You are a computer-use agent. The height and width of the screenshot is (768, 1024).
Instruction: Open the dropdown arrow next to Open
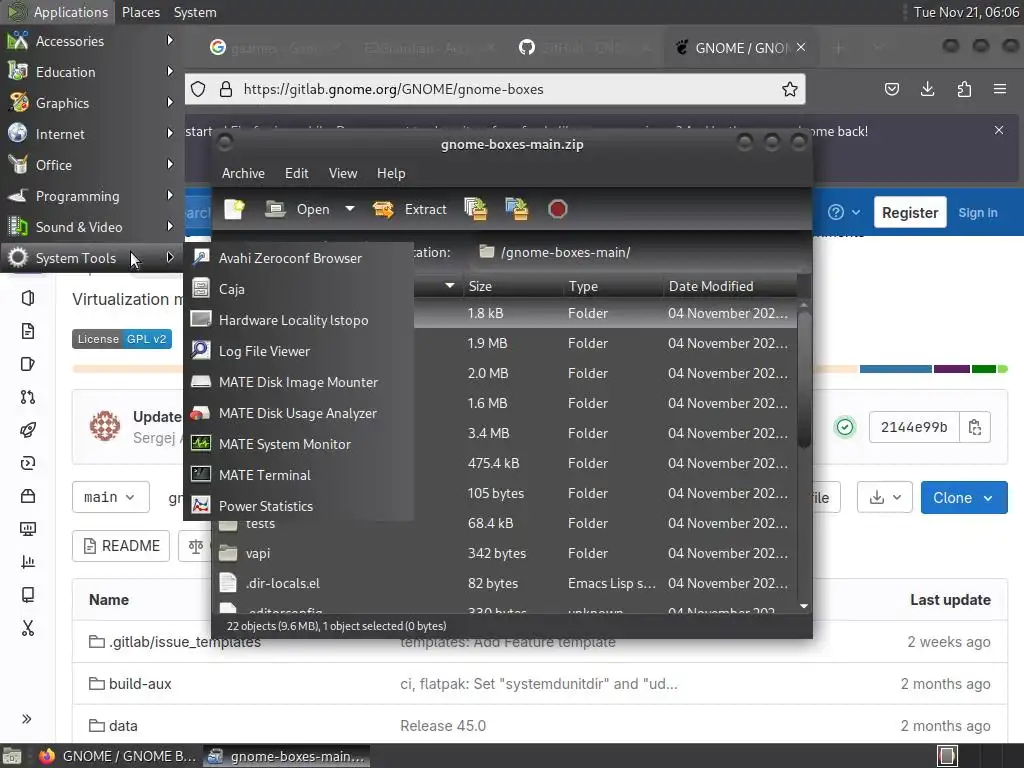350,209
